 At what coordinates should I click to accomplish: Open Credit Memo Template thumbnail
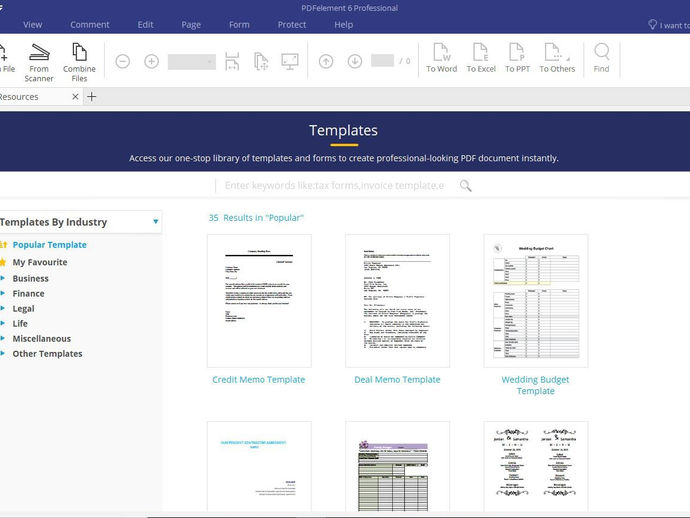click(259, 301)
